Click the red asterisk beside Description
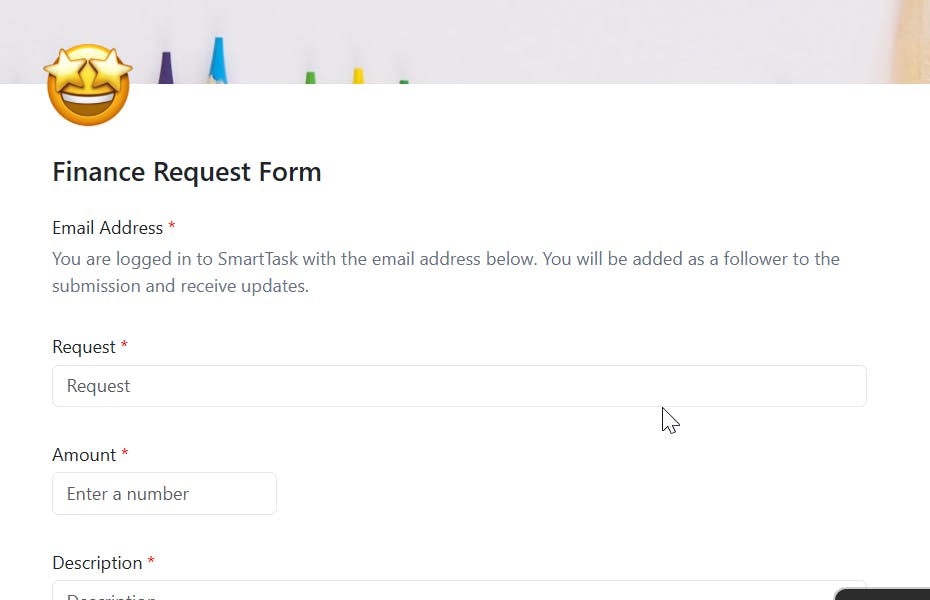Viewport: 930px width, 600px height. (x=151, y=563)
